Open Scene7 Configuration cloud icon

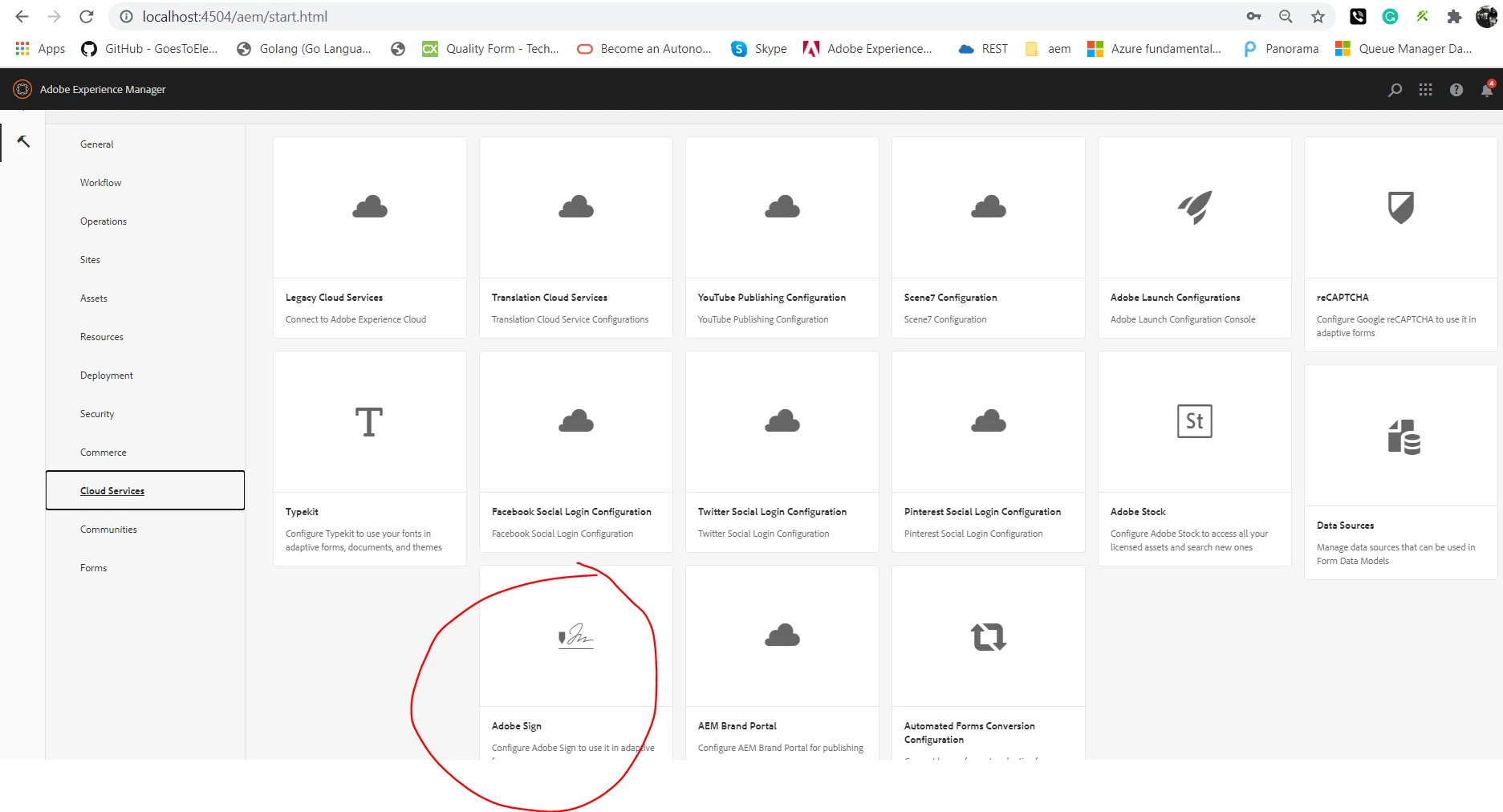pyautogui.click(x=989, y=208)
